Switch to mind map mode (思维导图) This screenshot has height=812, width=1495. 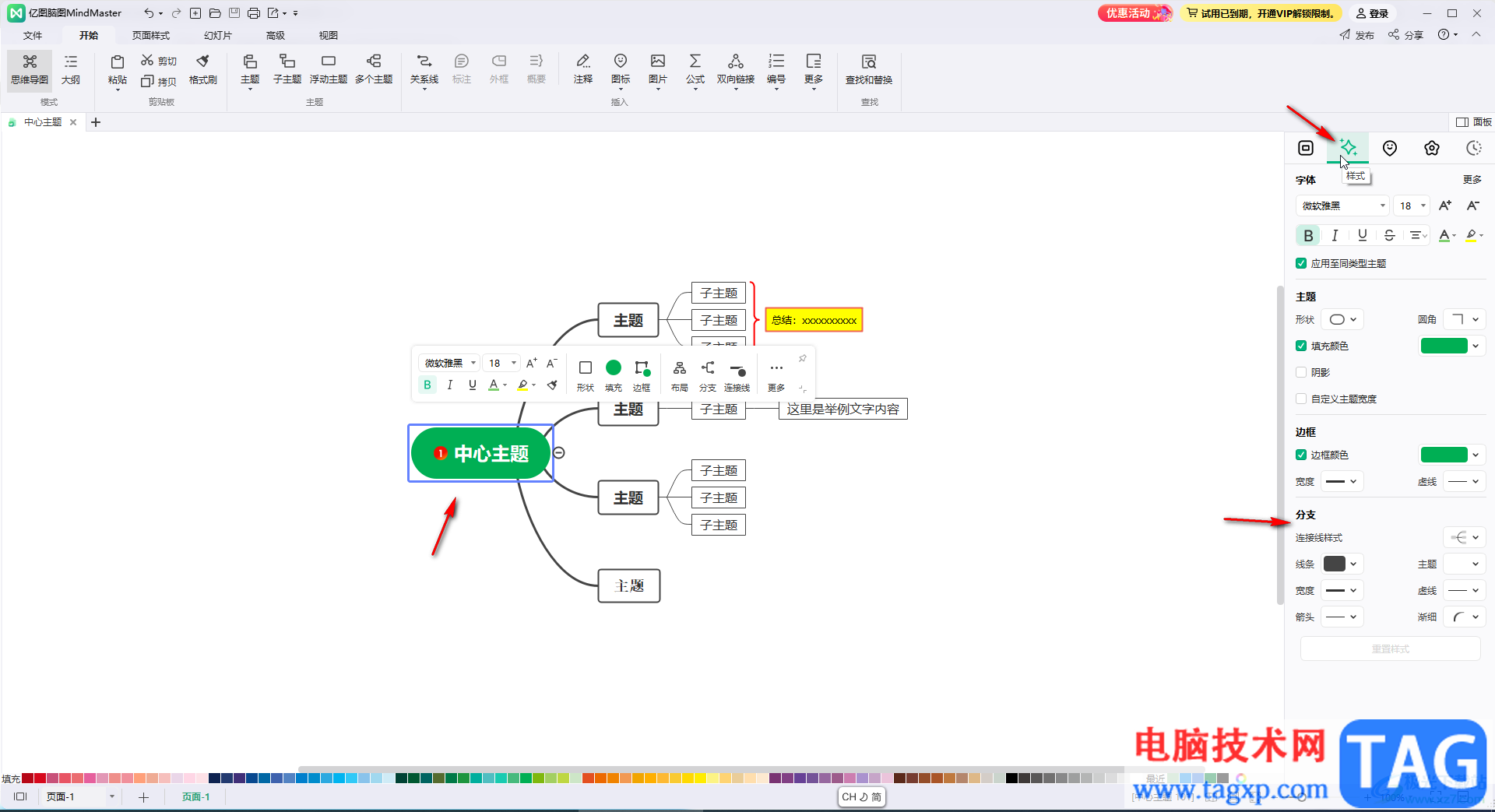[30, 70]
